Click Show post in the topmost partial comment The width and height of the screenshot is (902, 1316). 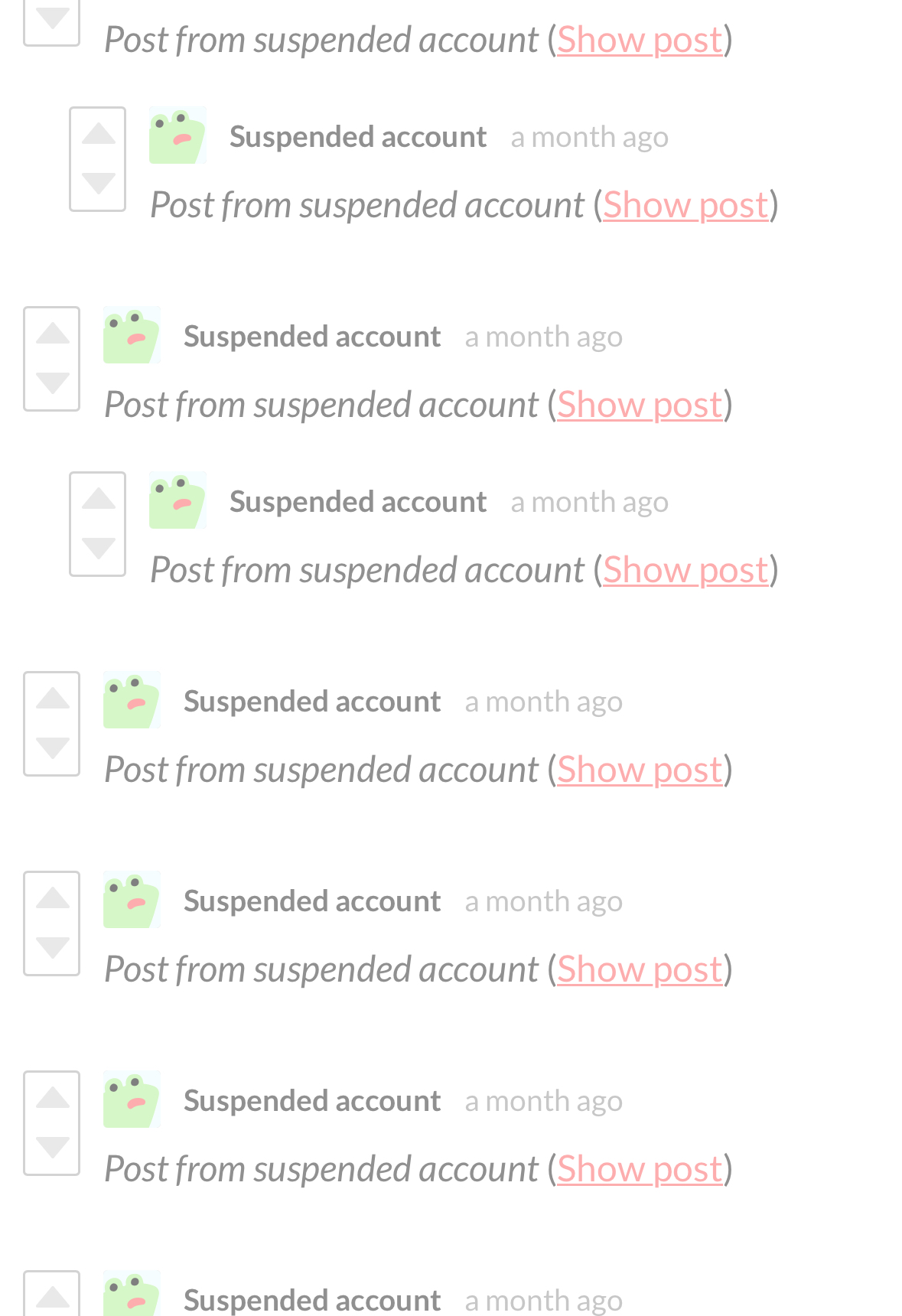[640, 40]
